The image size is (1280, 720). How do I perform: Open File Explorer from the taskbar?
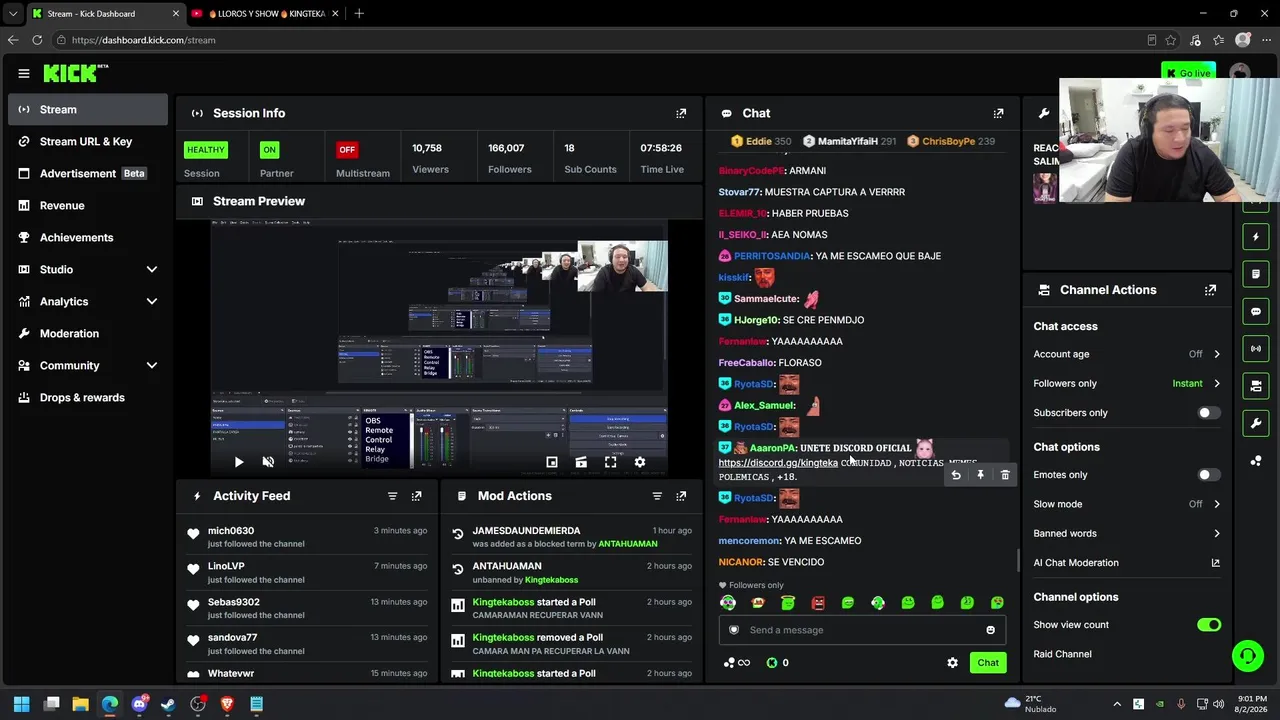pyautogui.click(x=81, y=704)
